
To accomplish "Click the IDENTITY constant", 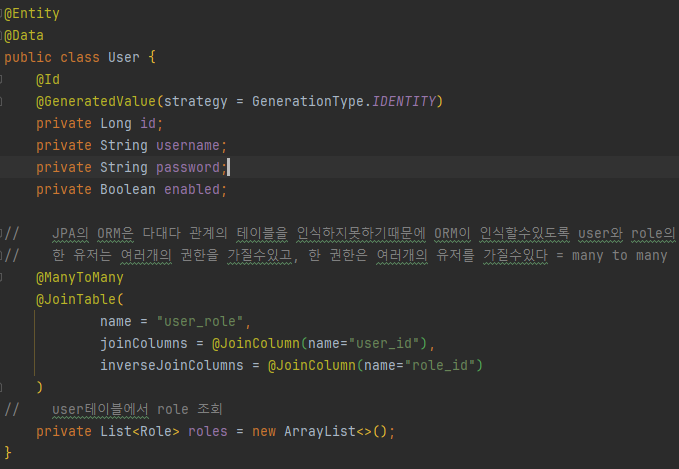I will (404, 102).
